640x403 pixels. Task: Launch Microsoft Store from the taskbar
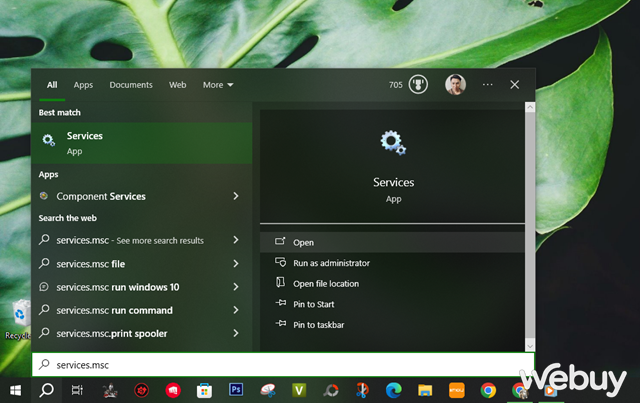[x=204, y=391]
